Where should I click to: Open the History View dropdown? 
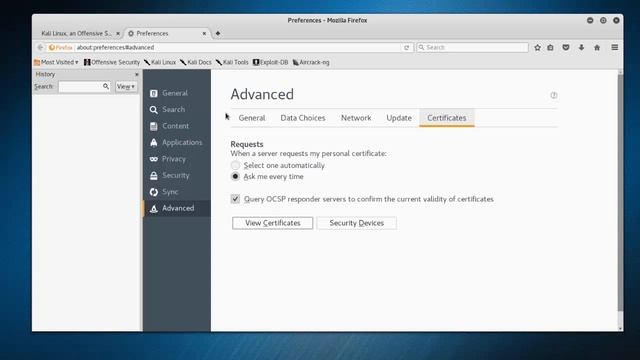pos(126,87)
